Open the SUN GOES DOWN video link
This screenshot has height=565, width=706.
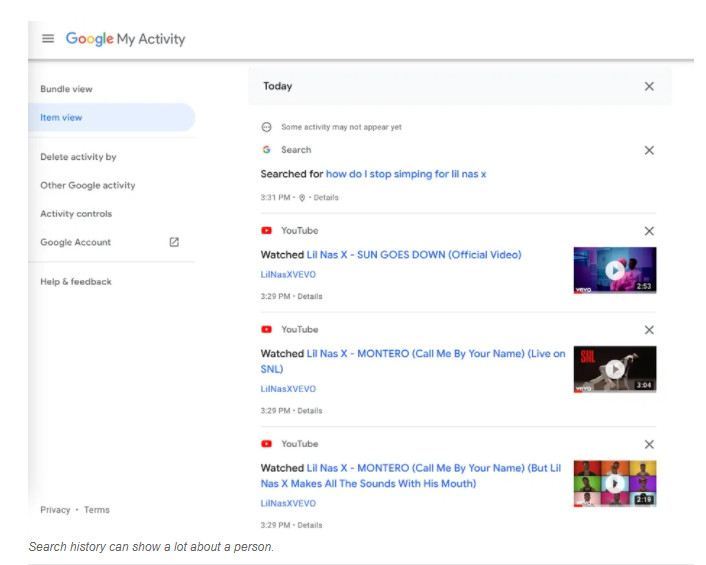(413, 255)
